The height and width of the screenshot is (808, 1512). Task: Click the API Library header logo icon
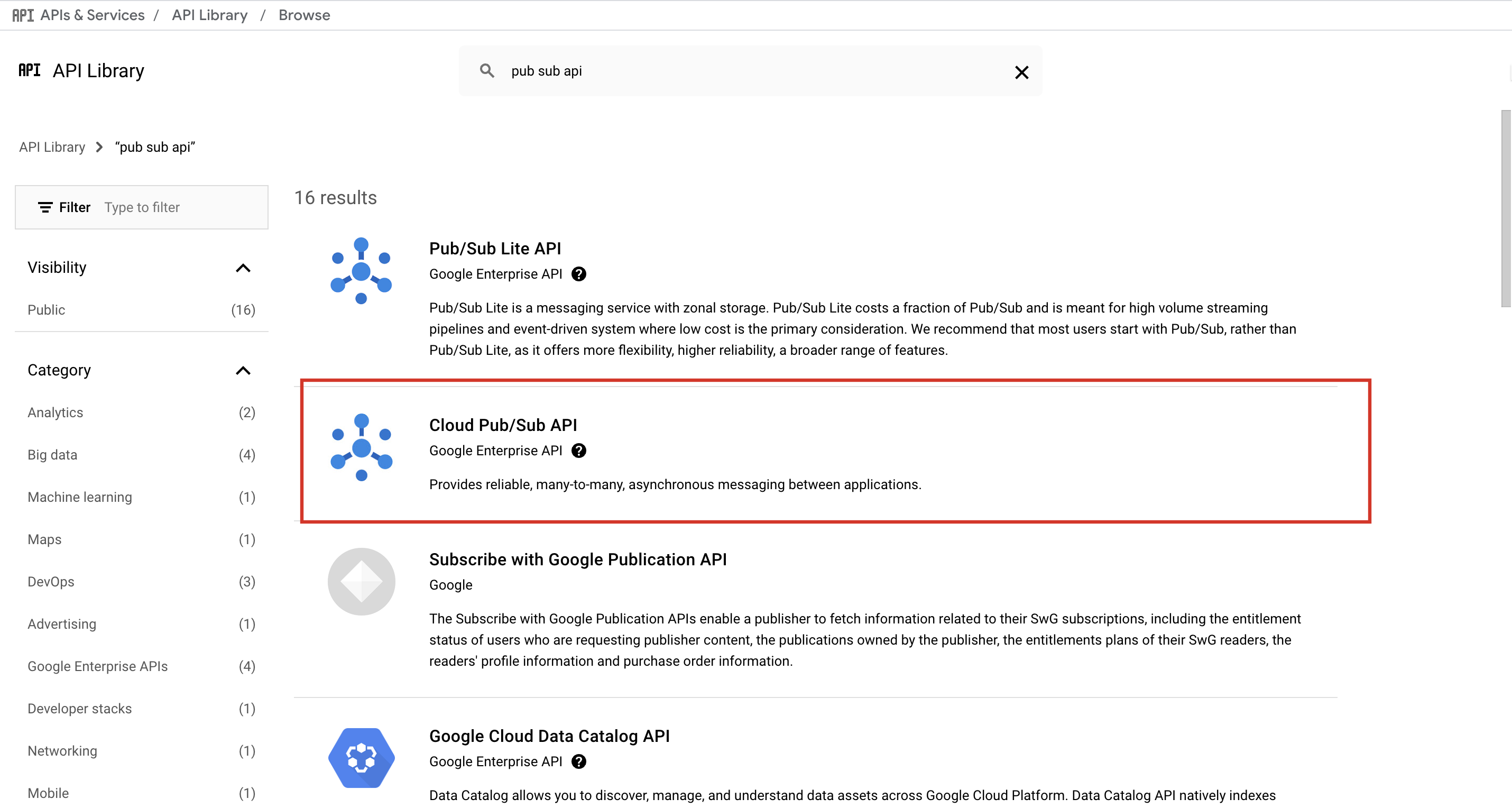(30, 70)
